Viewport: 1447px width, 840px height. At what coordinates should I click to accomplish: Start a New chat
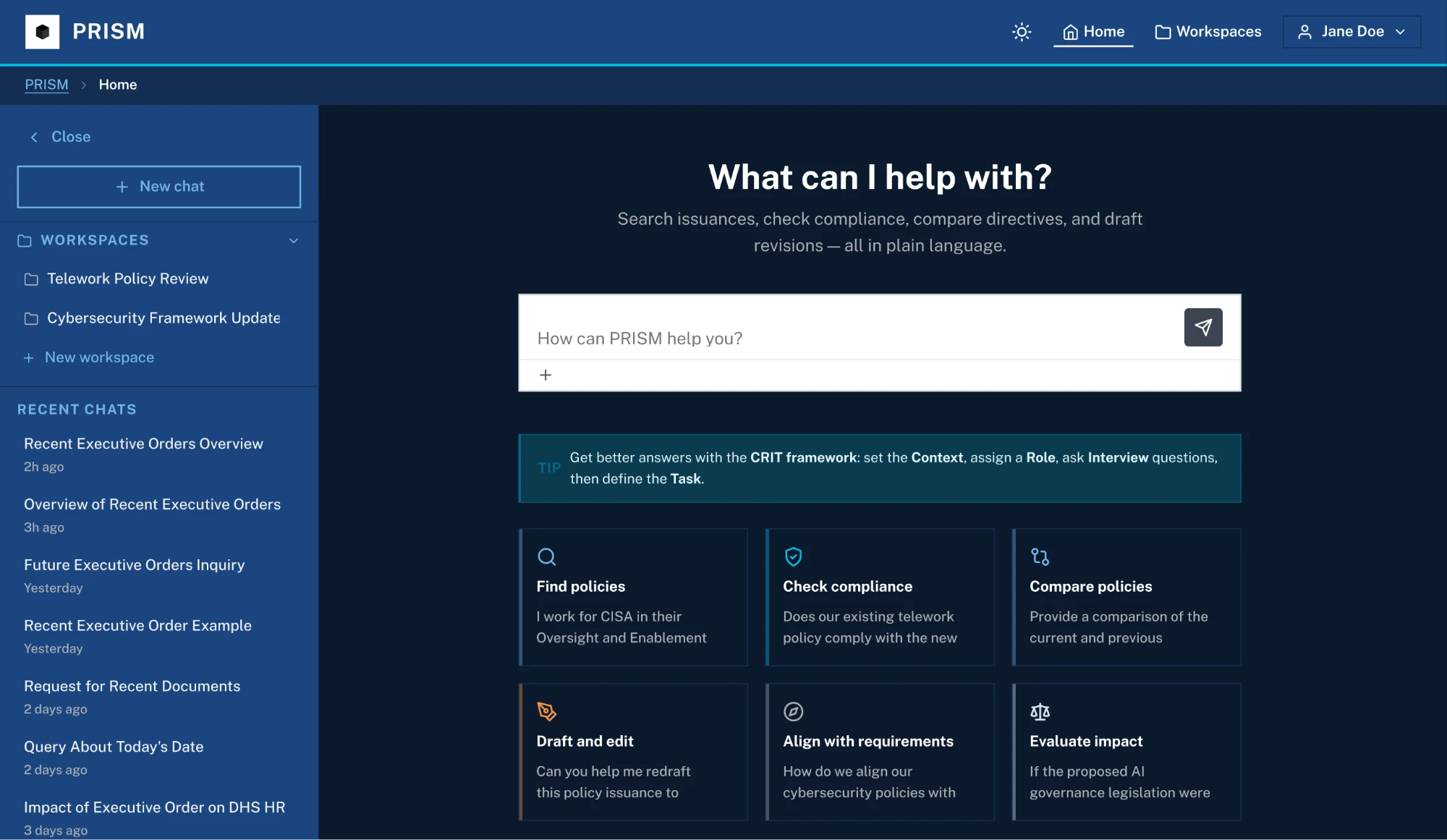click(x=159, y=187)
